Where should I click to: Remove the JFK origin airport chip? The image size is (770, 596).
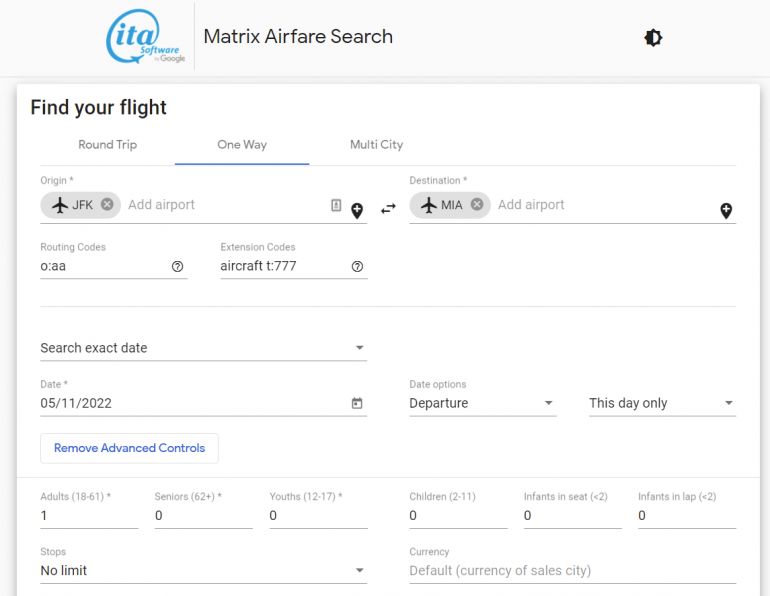pyautogui.click(x=107, y=205)
